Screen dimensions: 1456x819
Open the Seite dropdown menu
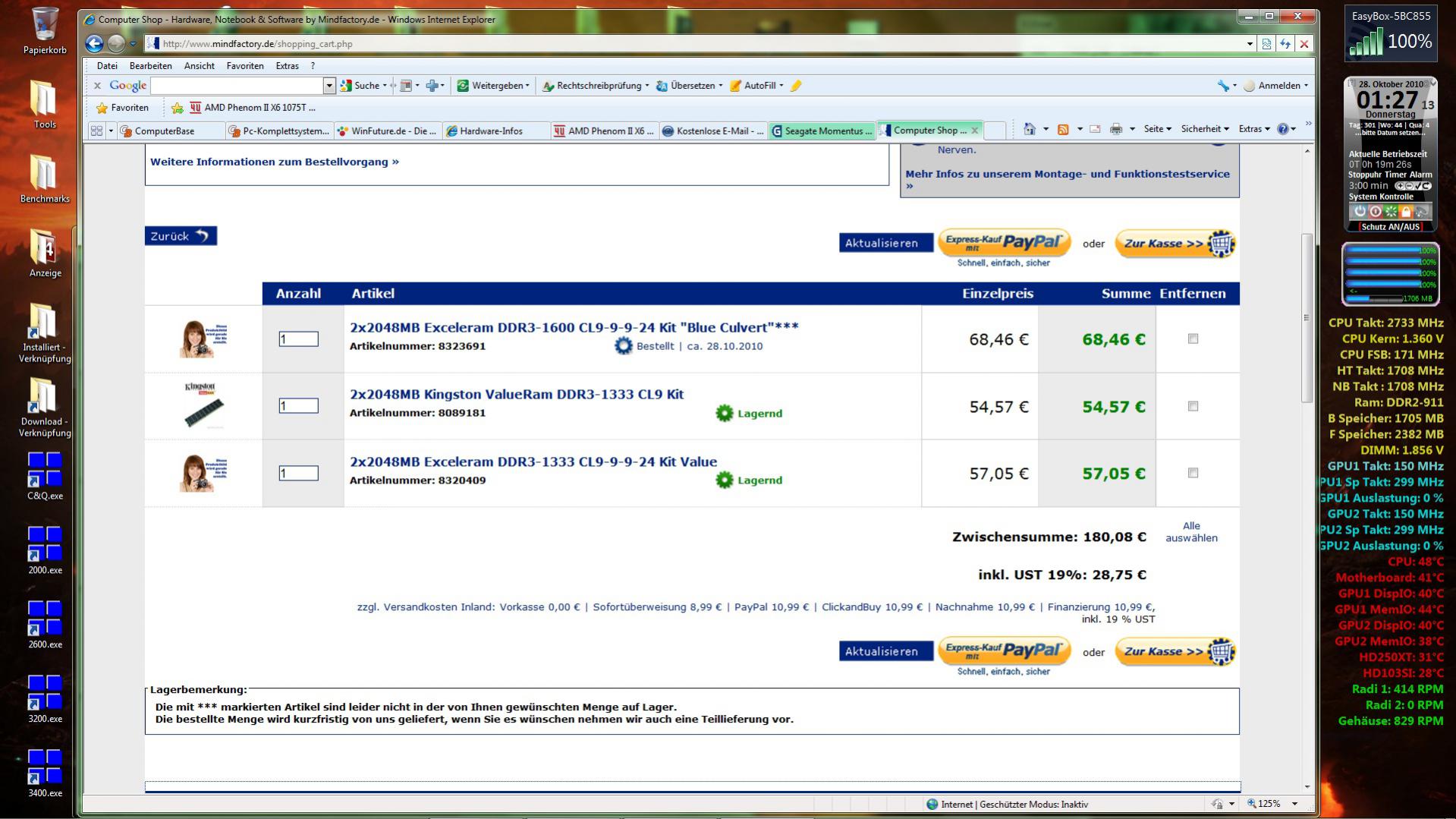click(1157, 129)
